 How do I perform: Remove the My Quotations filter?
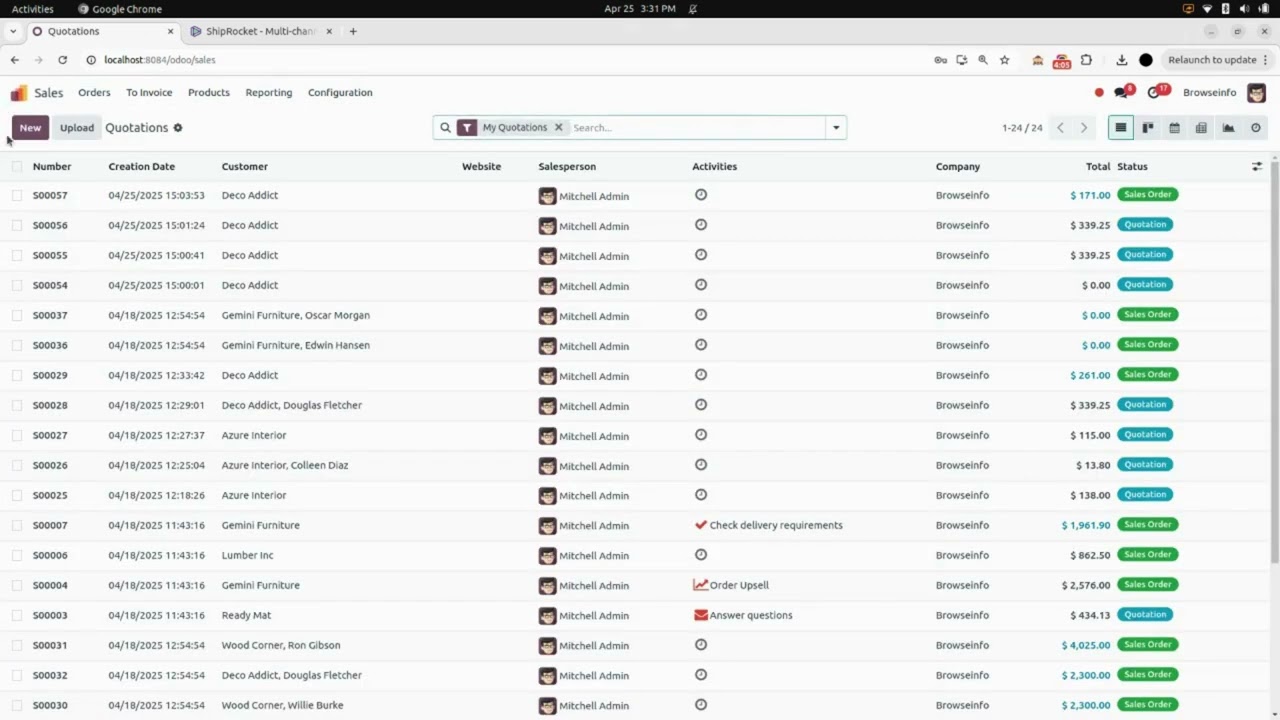558,128
